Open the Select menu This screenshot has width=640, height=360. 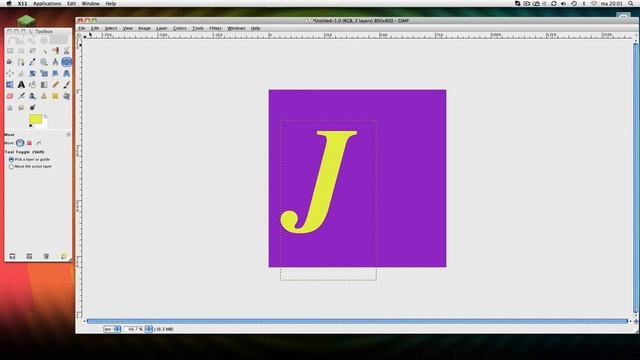click(111, 28)
